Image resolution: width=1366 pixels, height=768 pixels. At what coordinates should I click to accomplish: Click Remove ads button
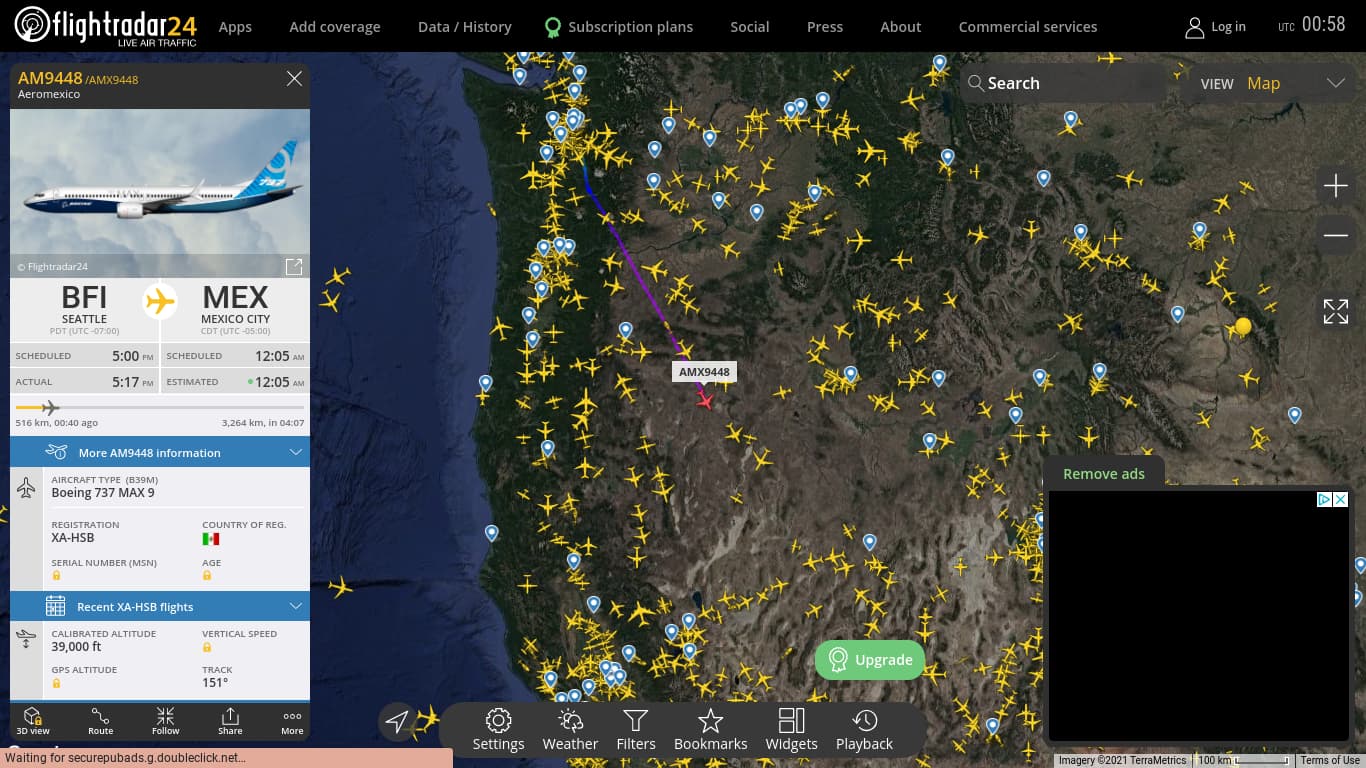(1104, 474)
